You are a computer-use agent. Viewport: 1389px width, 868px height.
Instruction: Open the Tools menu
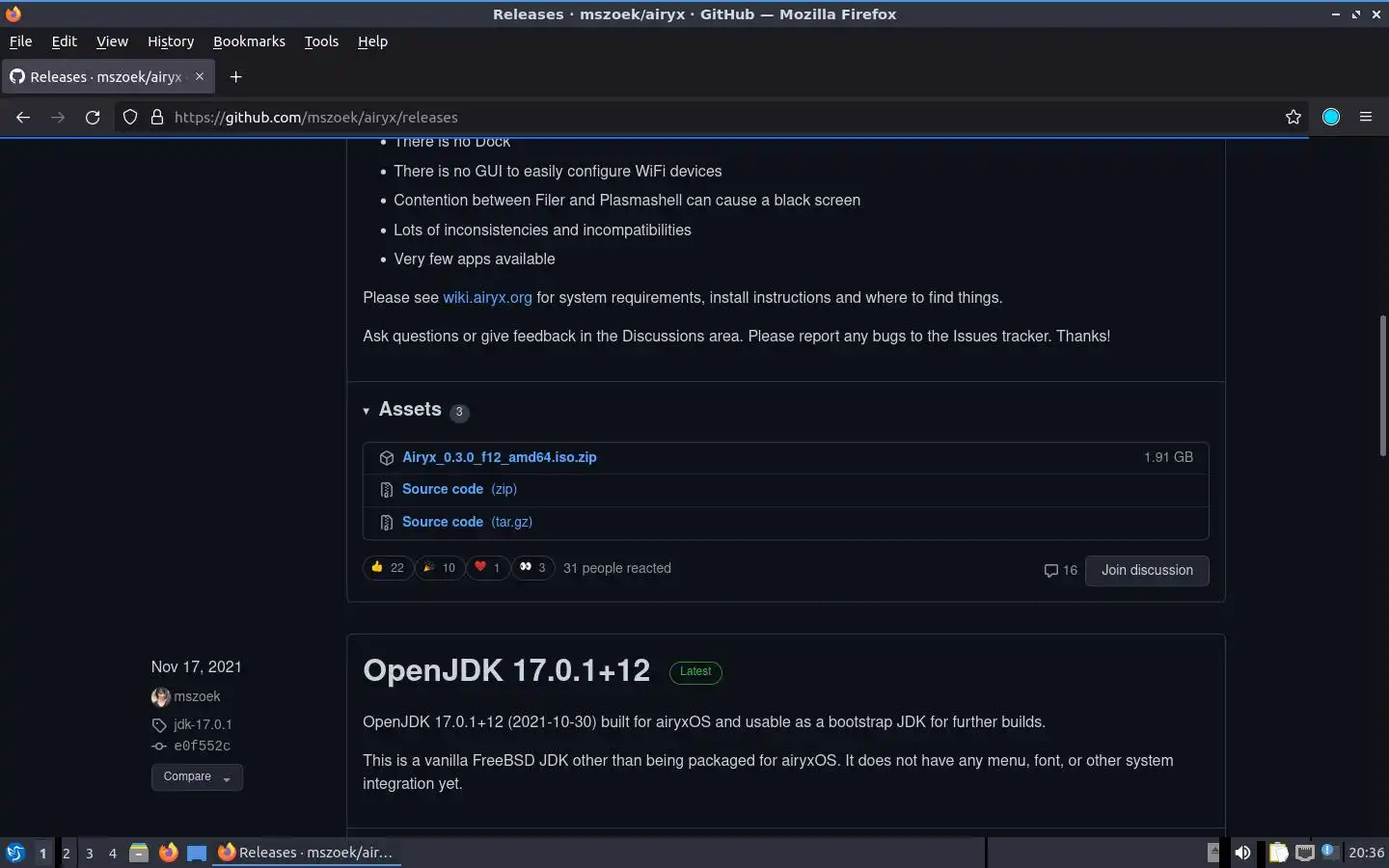(x=321, y=41)
